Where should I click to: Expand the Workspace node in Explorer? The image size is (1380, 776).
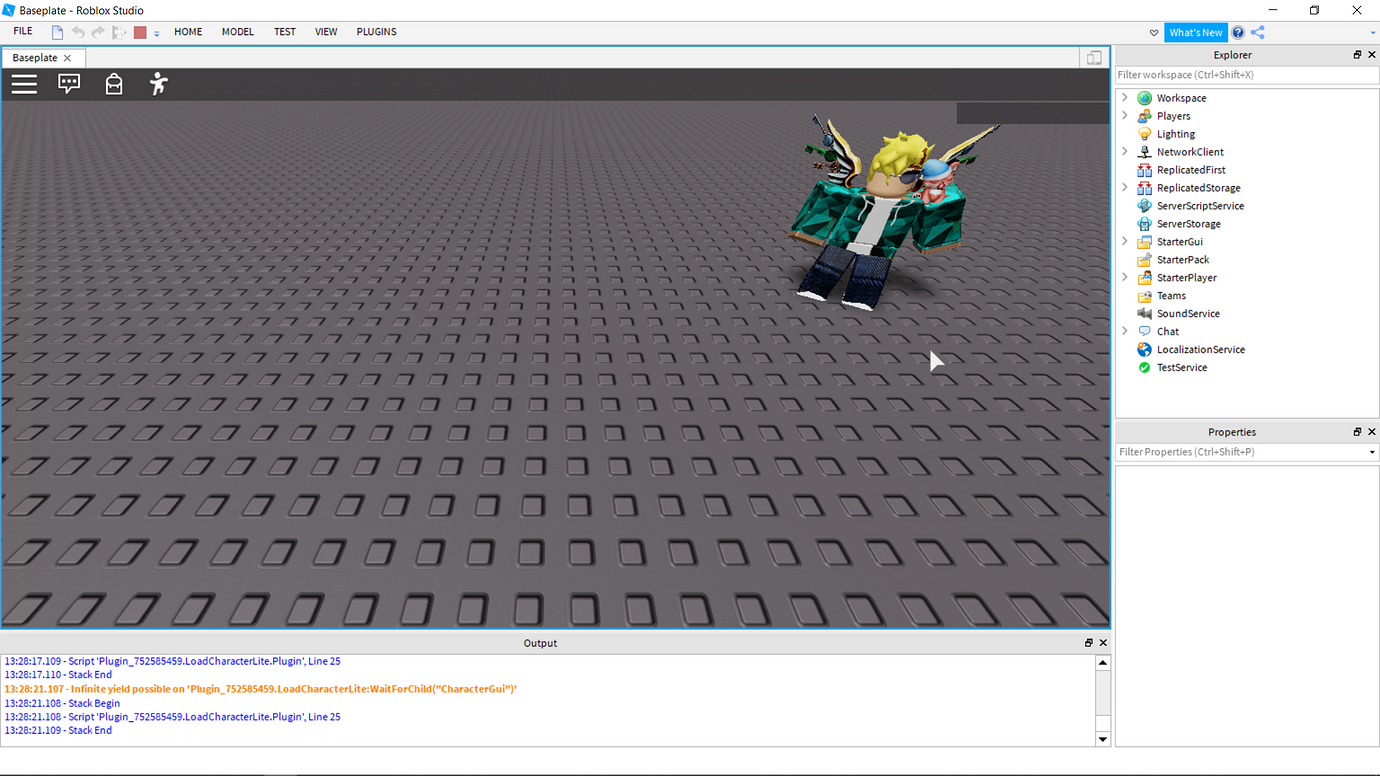1124,97
